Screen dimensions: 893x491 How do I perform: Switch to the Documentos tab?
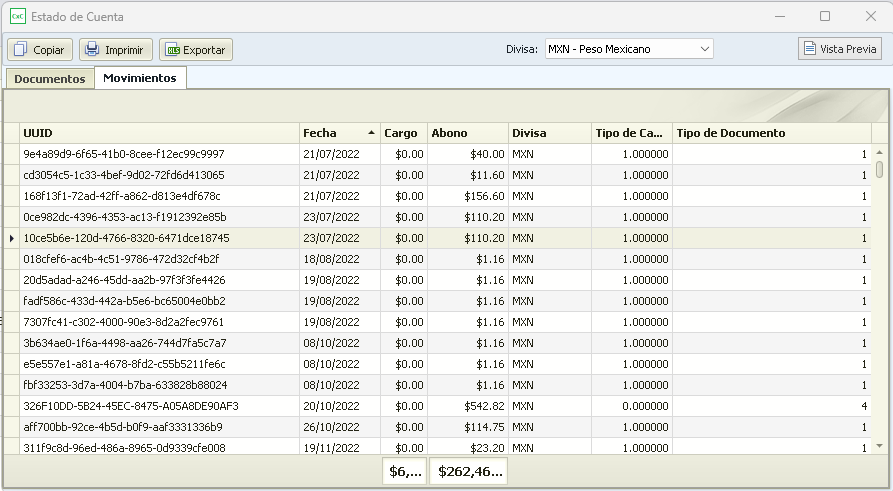(x=49, y=79)
